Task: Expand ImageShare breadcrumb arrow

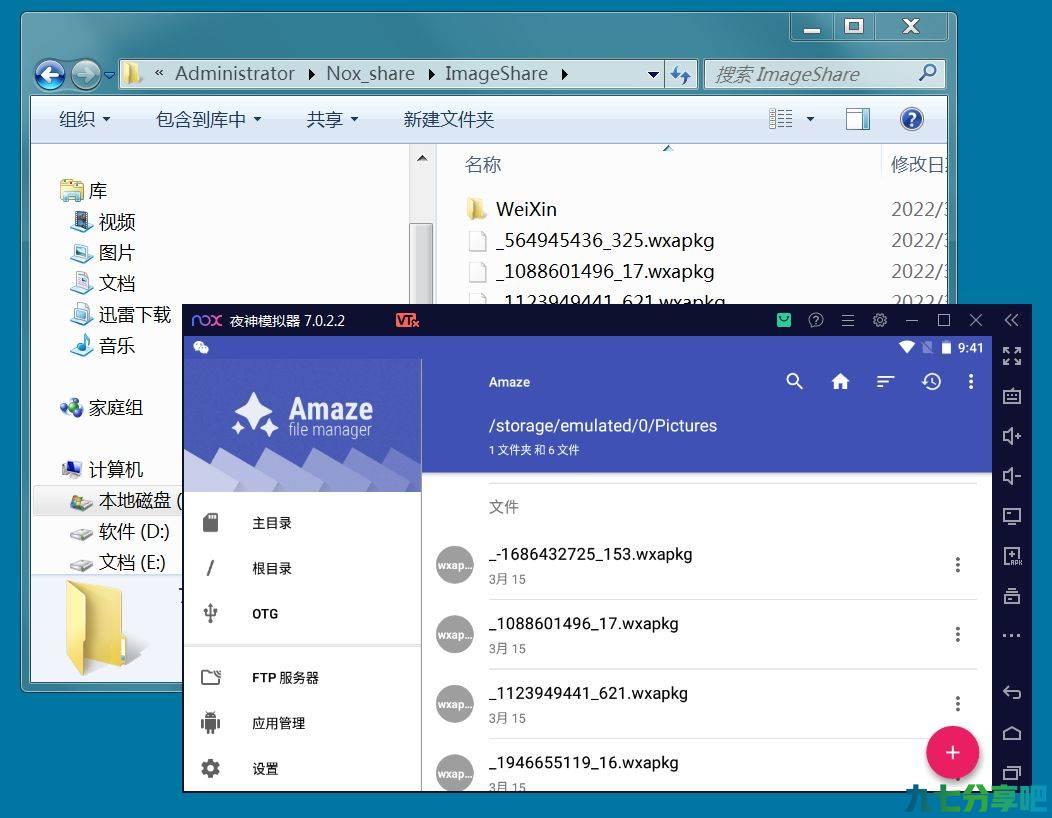Action: (x=564, y=74)
